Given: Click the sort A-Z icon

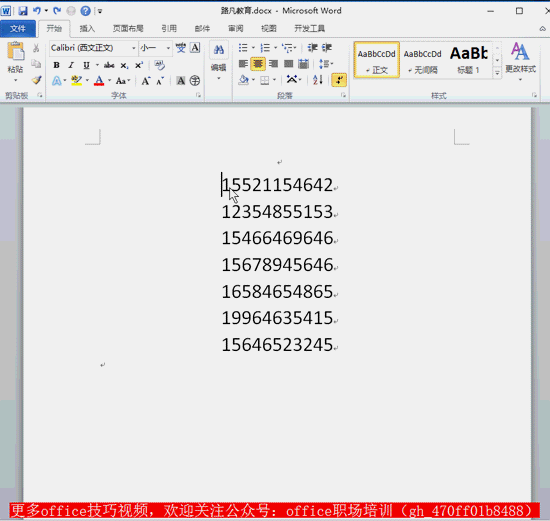Looking at the screenshot, I should (317, 80).
